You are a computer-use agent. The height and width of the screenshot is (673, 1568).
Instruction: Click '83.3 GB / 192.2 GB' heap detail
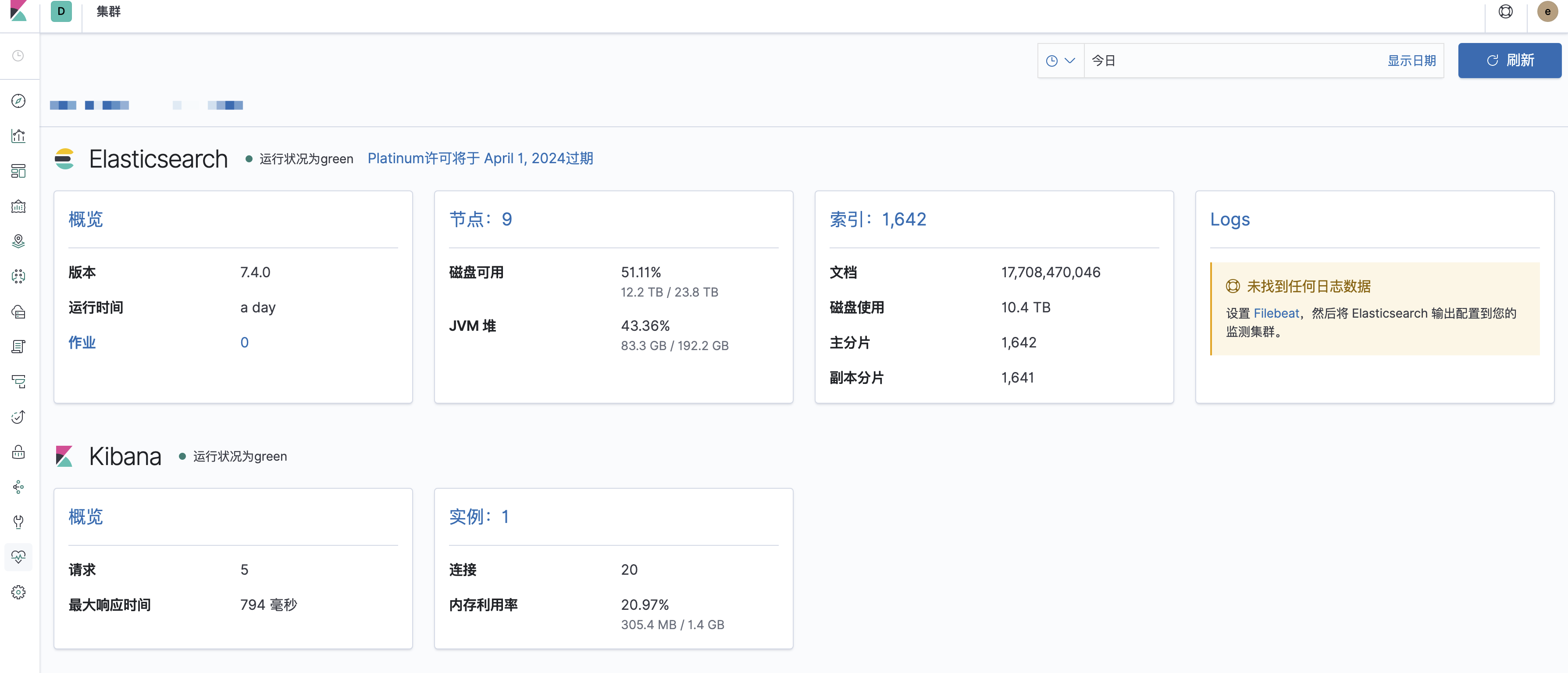[674, 345]
